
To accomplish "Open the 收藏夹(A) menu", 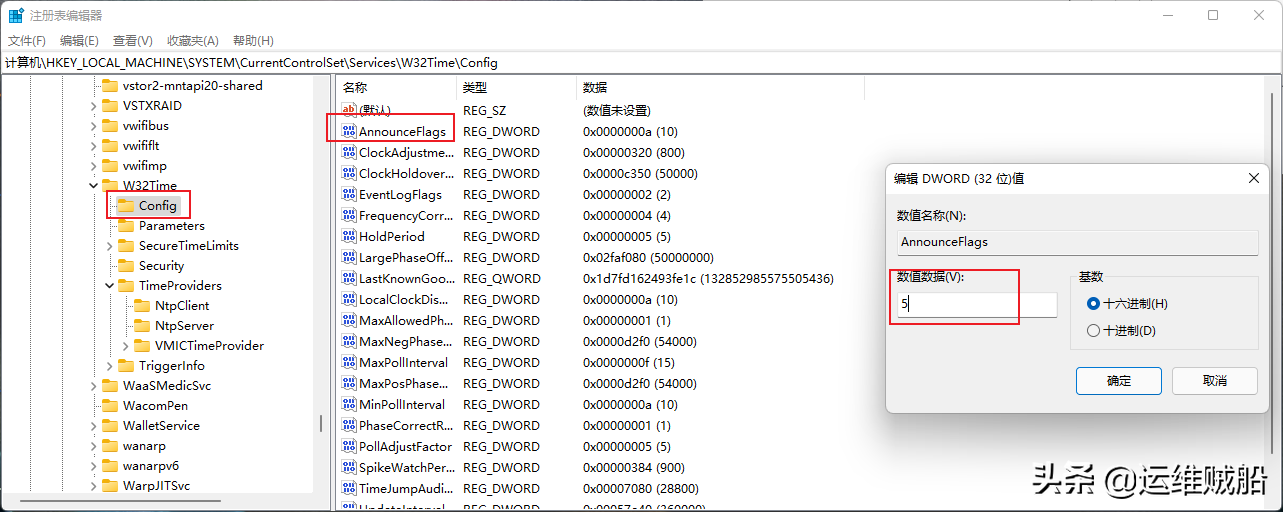I will 193,41.
